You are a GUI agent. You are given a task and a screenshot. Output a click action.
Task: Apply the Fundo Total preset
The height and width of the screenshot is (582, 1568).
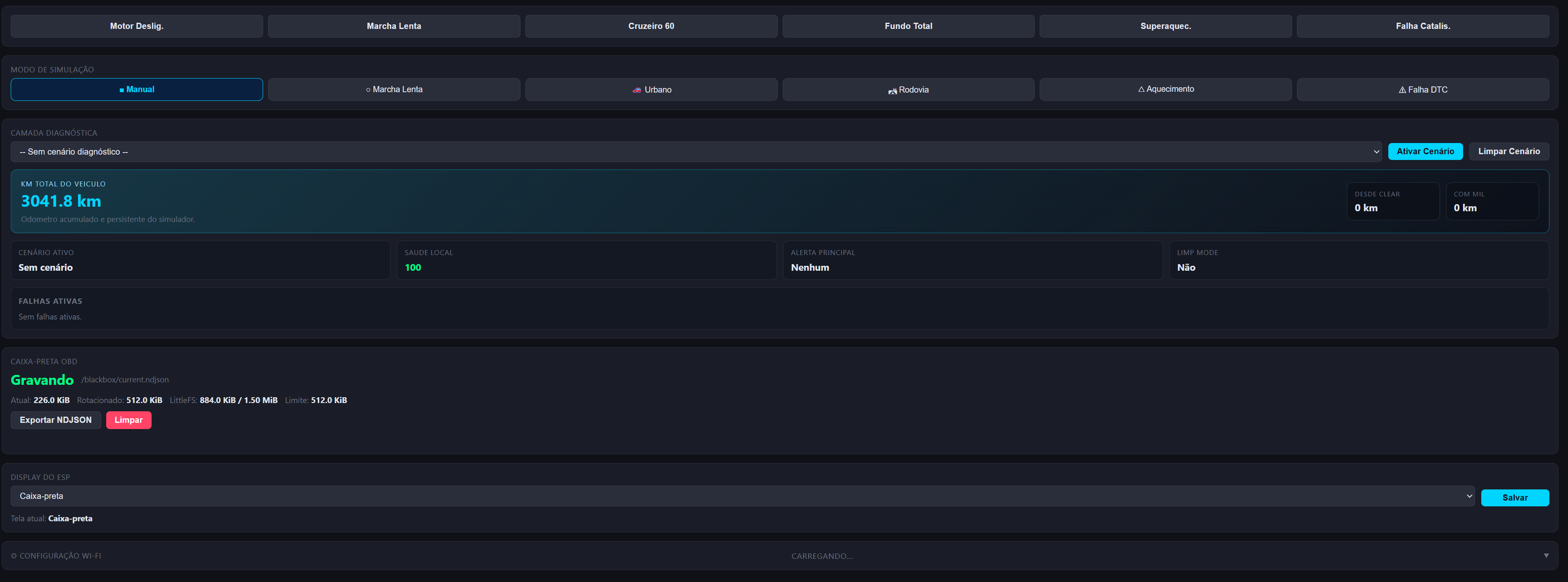click(x=908, y=26)
